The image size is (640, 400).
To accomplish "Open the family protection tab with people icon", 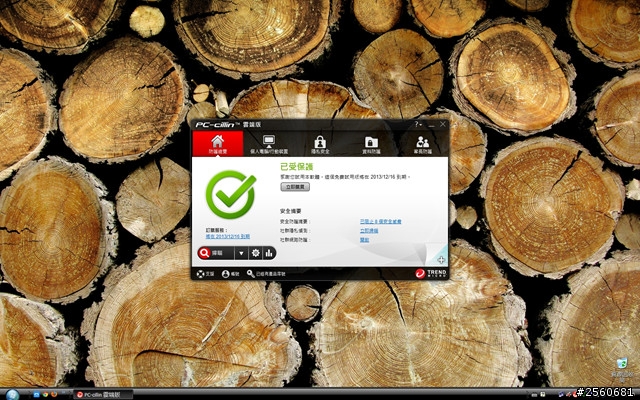I will 422,144.
